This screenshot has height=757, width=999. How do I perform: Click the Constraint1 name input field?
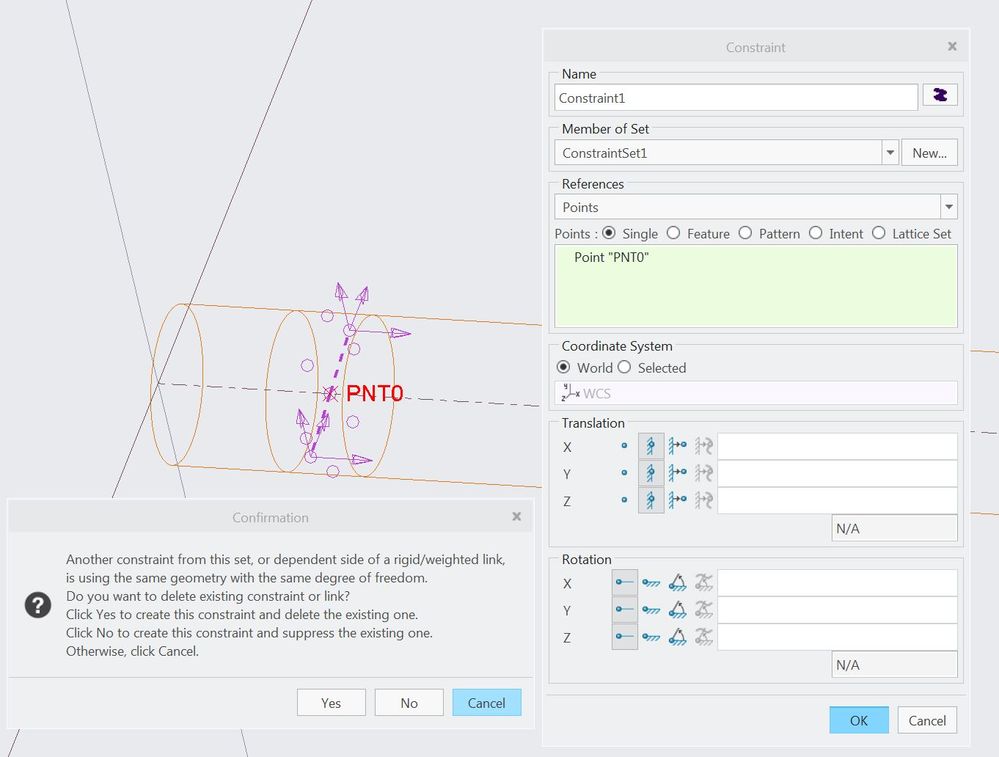coord(735,98)
